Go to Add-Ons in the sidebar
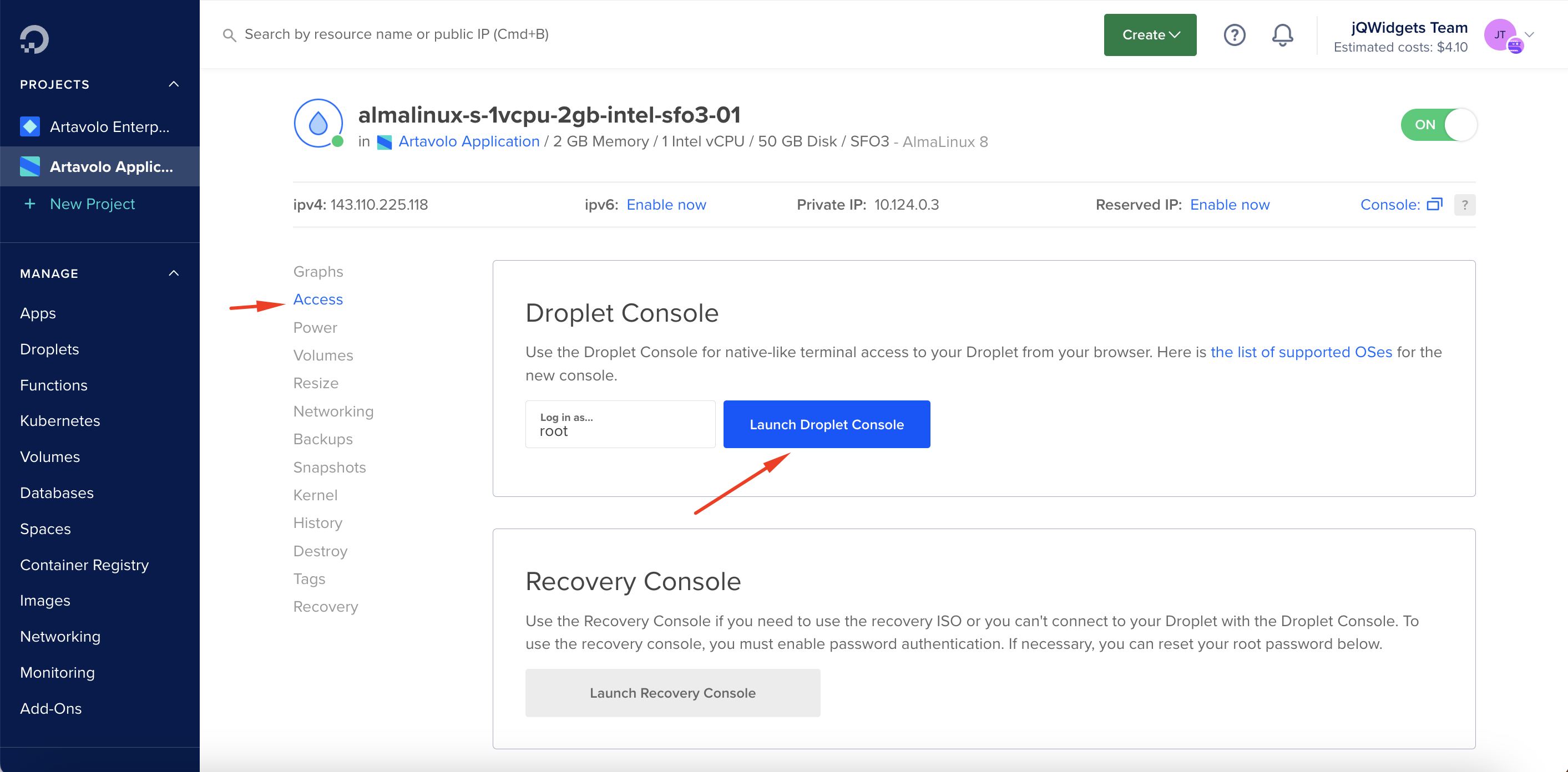The image size is (1568, 772). [x=50, y=709]
